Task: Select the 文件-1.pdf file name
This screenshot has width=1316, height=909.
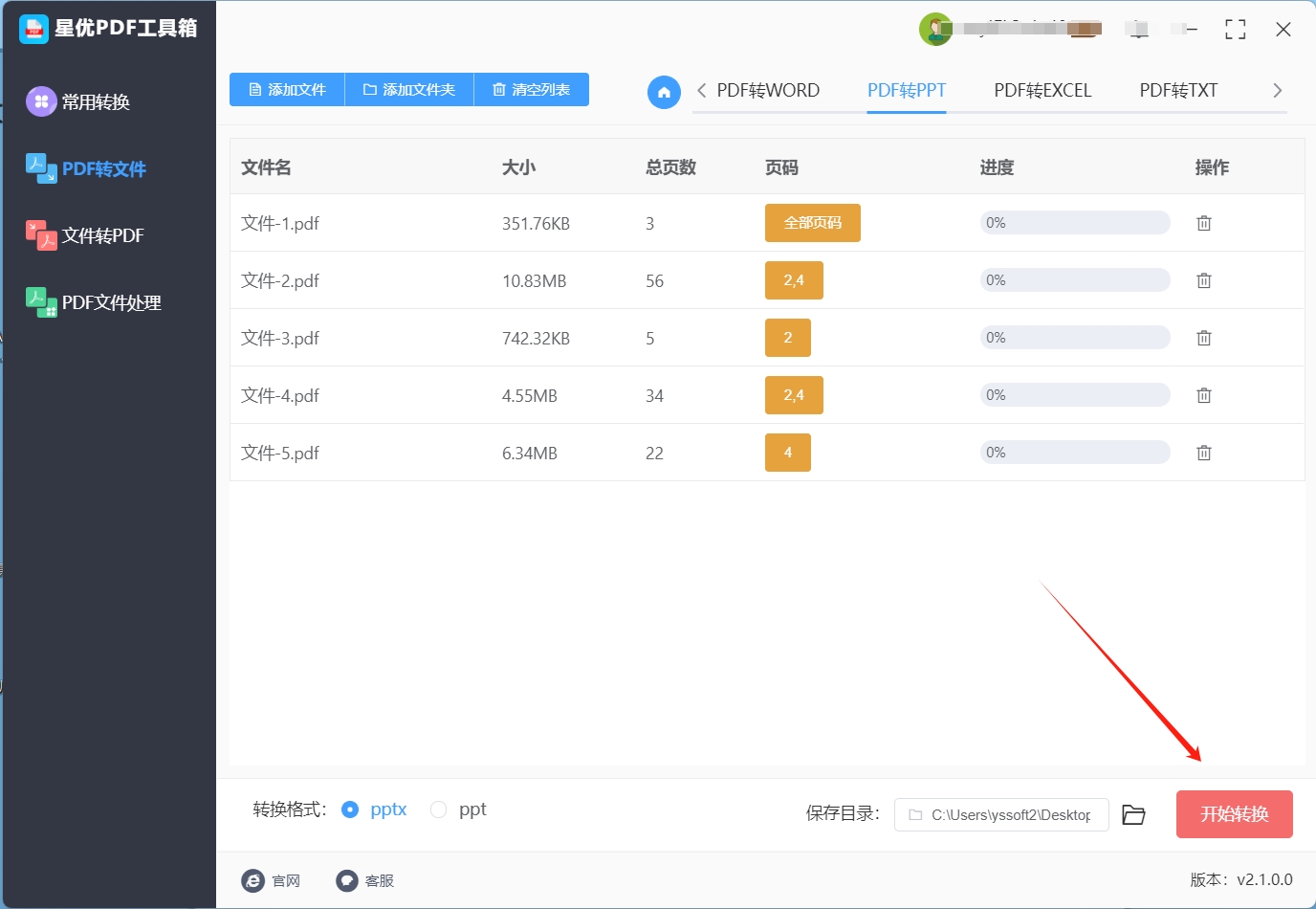Action: (x=280, y=223)
